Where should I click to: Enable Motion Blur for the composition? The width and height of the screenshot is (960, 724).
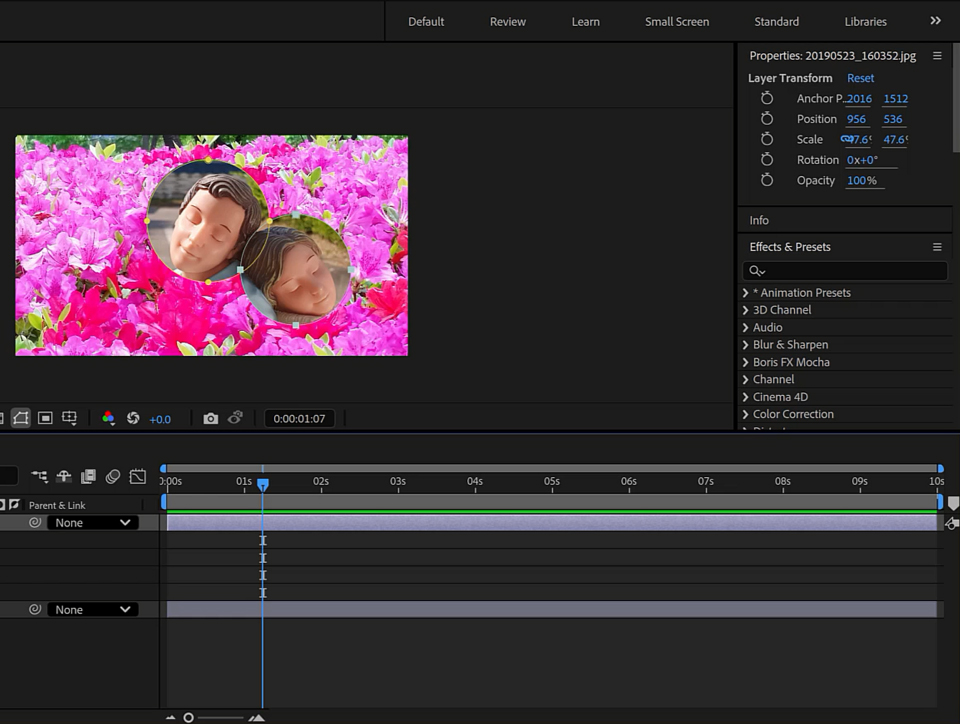pos(113,477)
